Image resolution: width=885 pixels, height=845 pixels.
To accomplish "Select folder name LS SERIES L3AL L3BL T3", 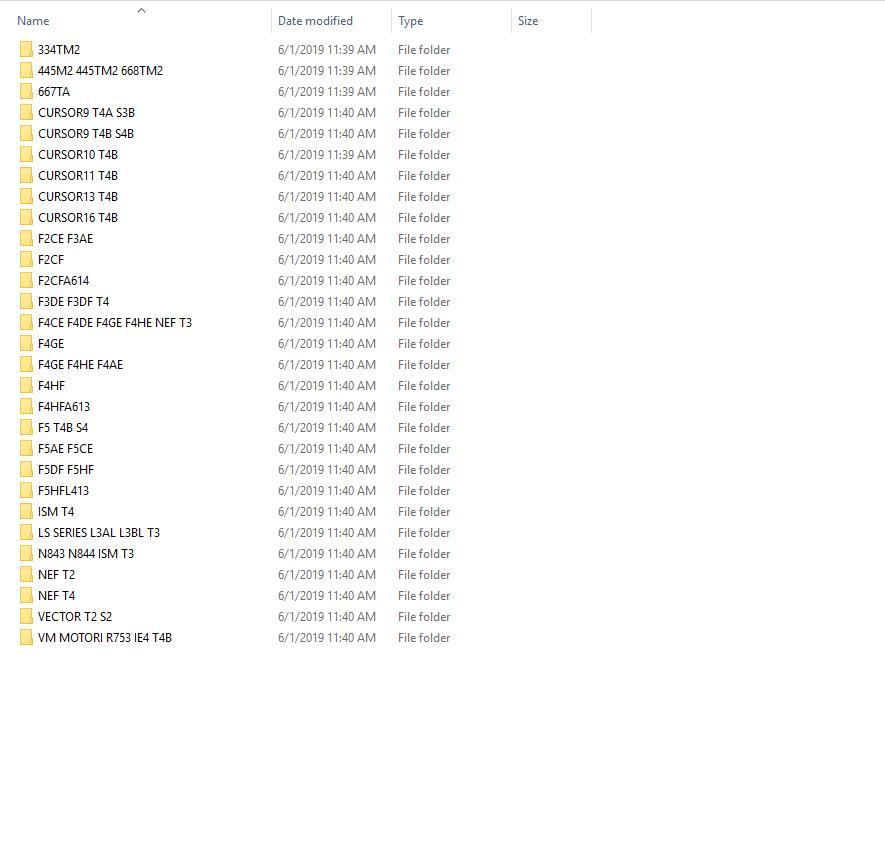I will point(99,533).
